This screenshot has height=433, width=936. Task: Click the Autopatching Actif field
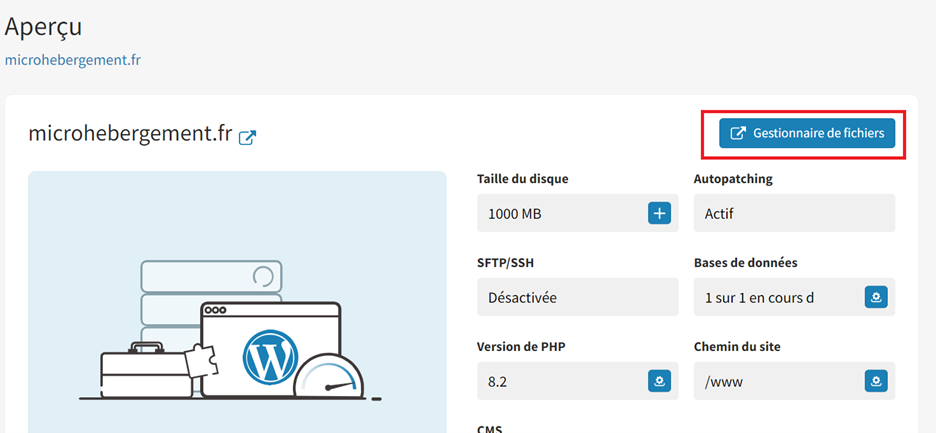[794, 213]
